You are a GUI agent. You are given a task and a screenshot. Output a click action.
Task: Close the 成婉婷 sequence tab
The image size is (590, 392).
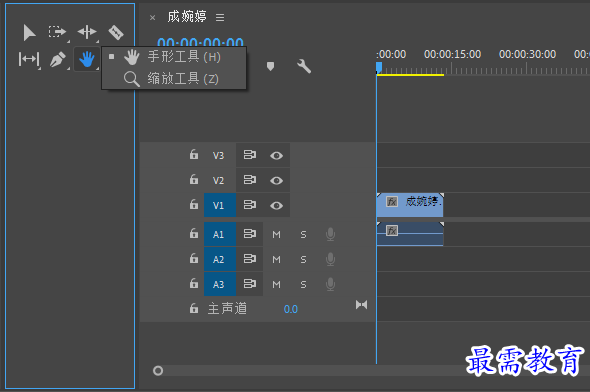pos(152,17)
